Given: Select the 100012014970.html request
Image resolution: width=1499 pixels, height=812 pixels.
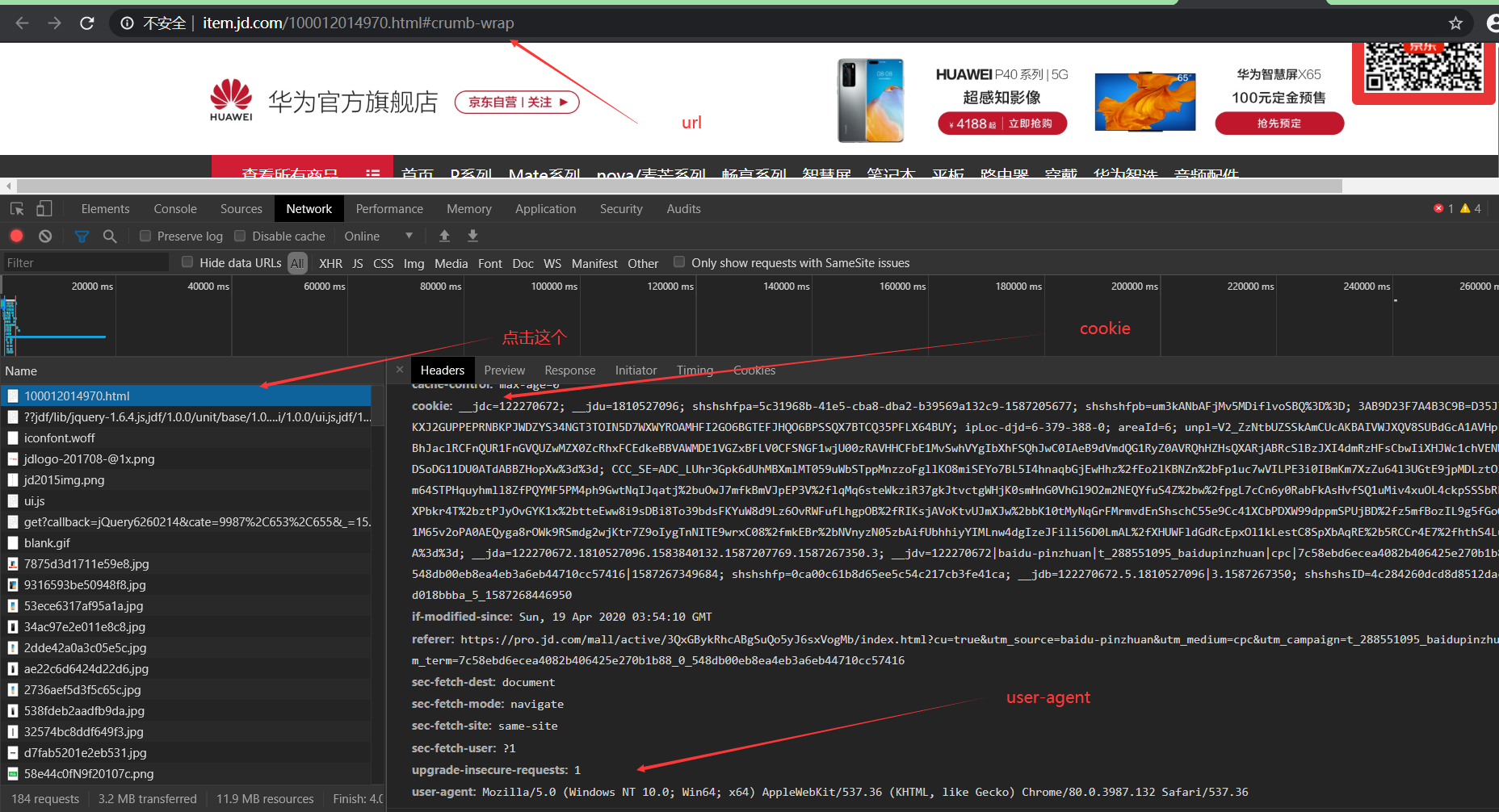Looking at the screenshot, I should tap(77, 396).
